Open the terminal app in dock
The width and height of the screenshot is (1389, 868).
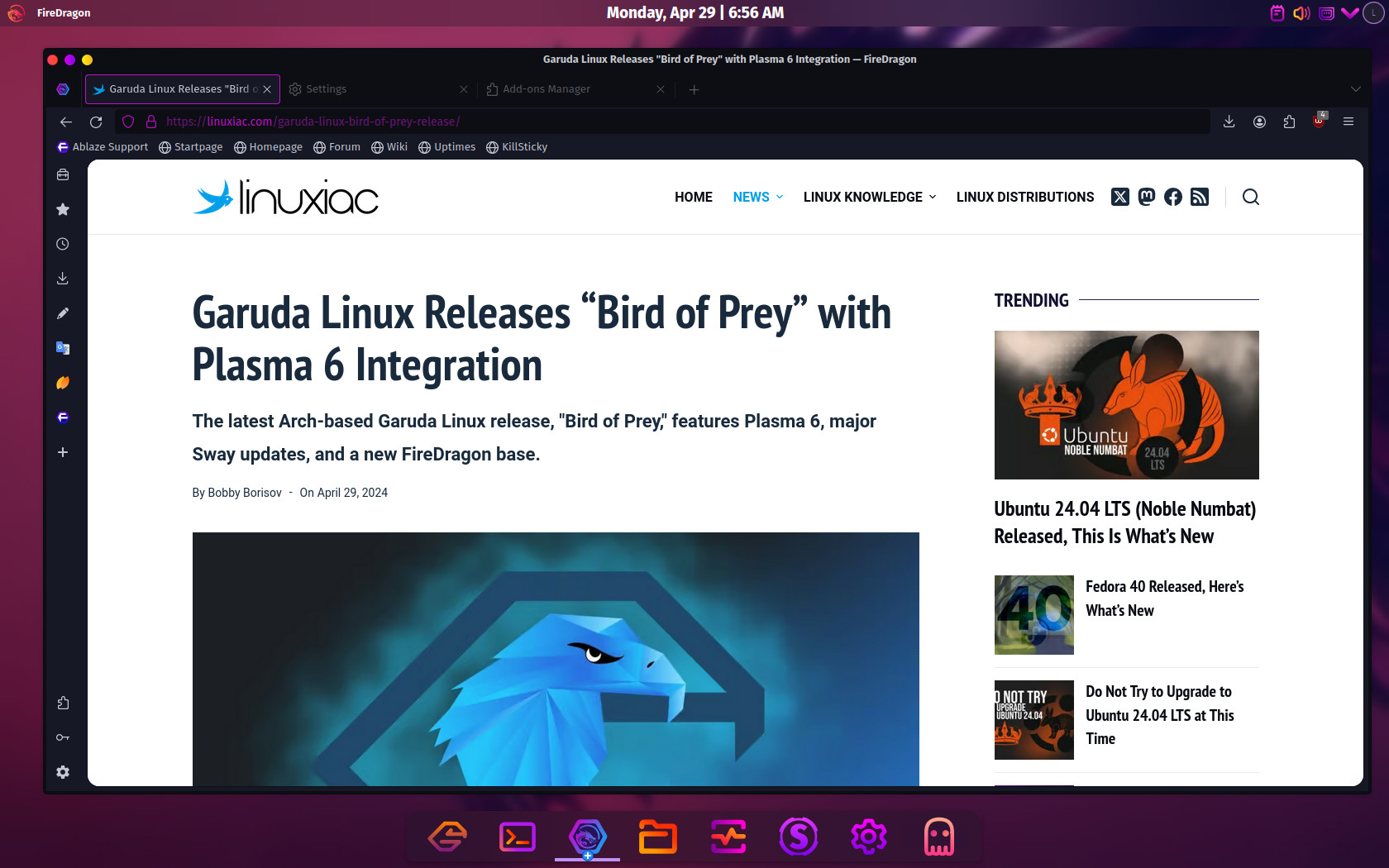518,837
